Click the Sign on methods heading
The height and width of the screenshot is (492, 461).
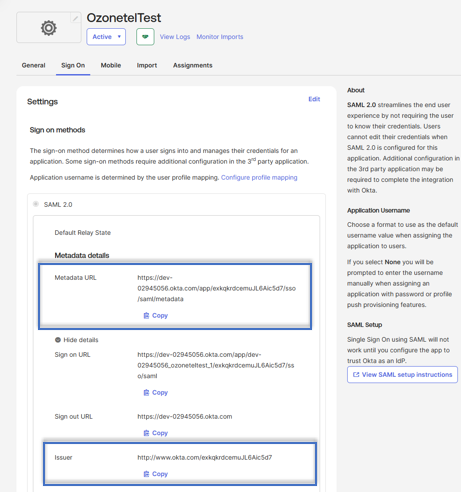[57, 130]
